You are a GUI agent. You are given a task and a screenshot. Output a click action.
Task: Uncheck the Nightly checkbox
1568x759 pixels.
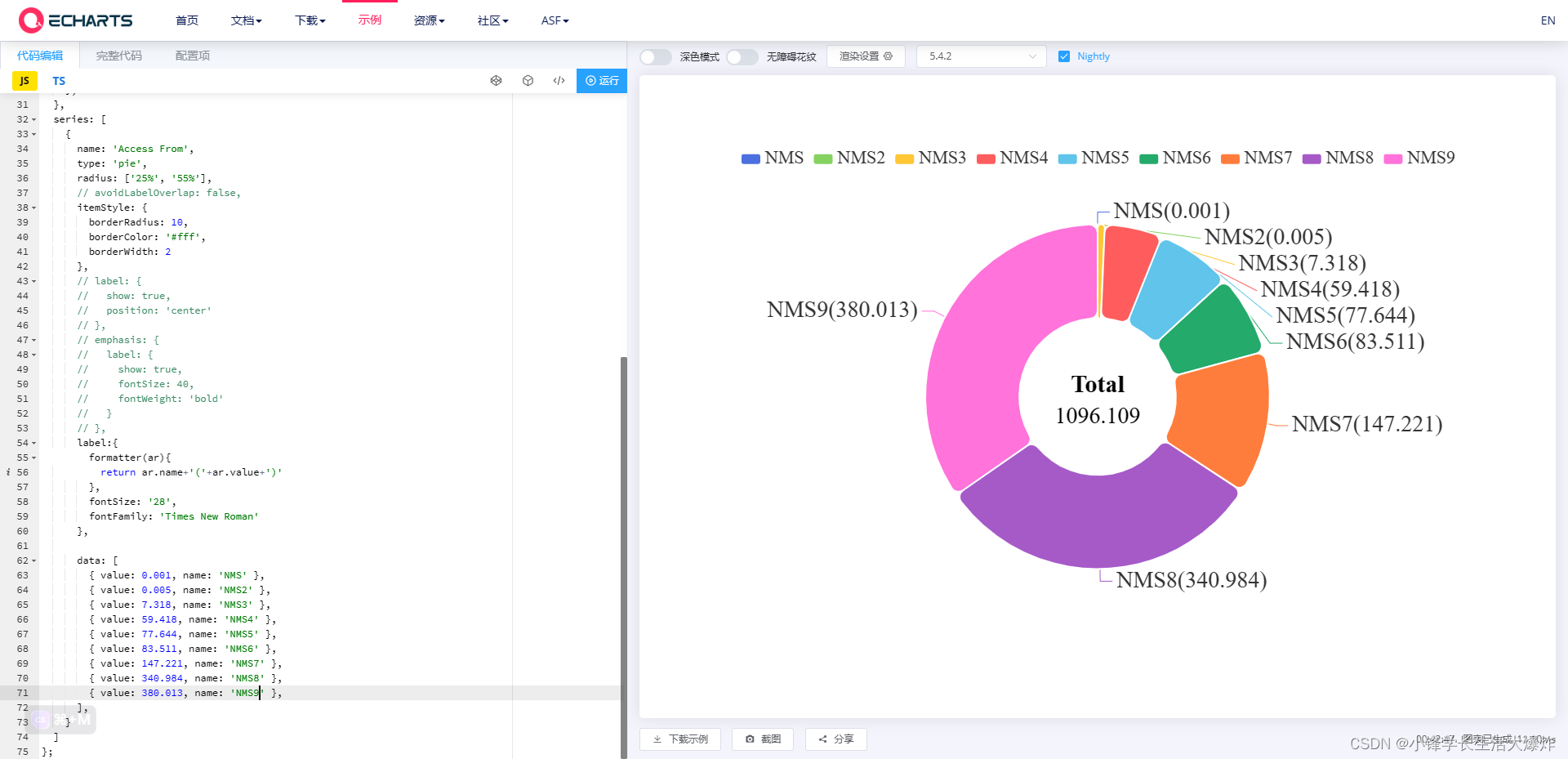1064,56
